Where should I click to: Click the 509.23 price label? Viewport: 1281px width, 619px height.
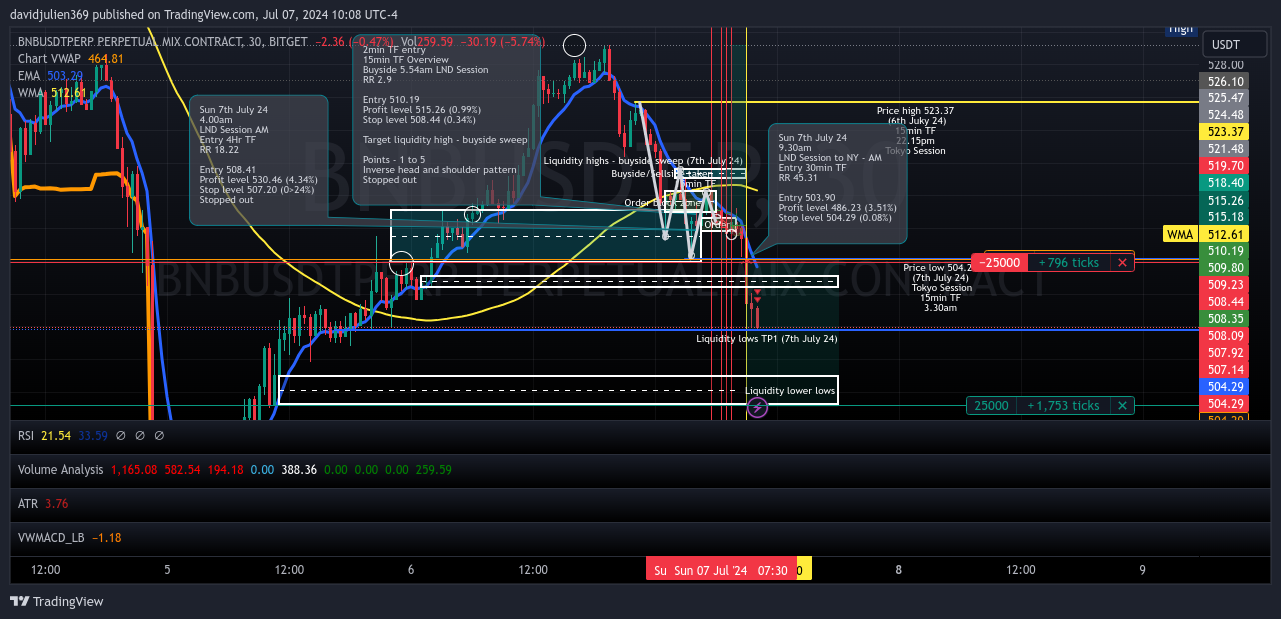coord(1225,285)
